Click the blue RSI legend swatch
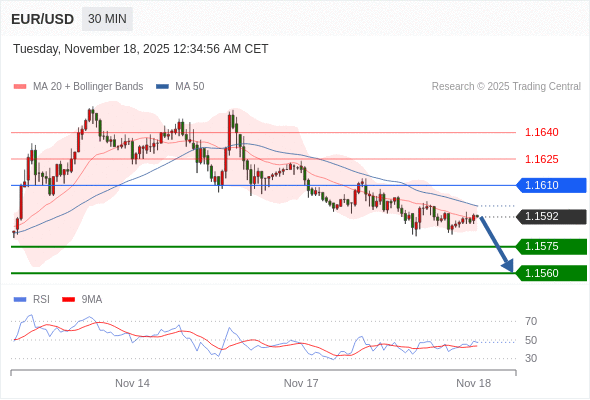This screenshot has width=590, height=400. (20, 300)
